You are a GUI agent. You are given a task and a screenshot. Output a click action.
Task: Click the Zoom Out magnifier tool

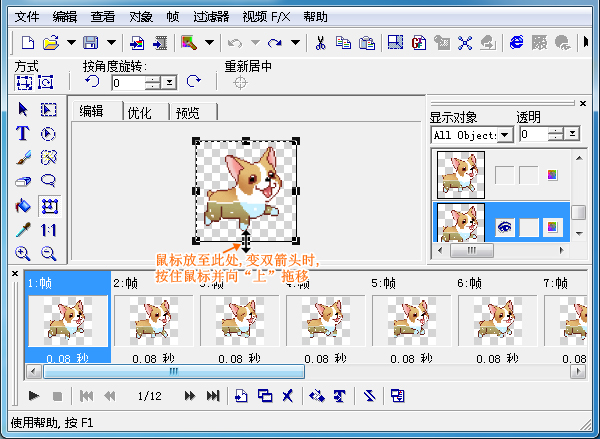click(49, 253)
